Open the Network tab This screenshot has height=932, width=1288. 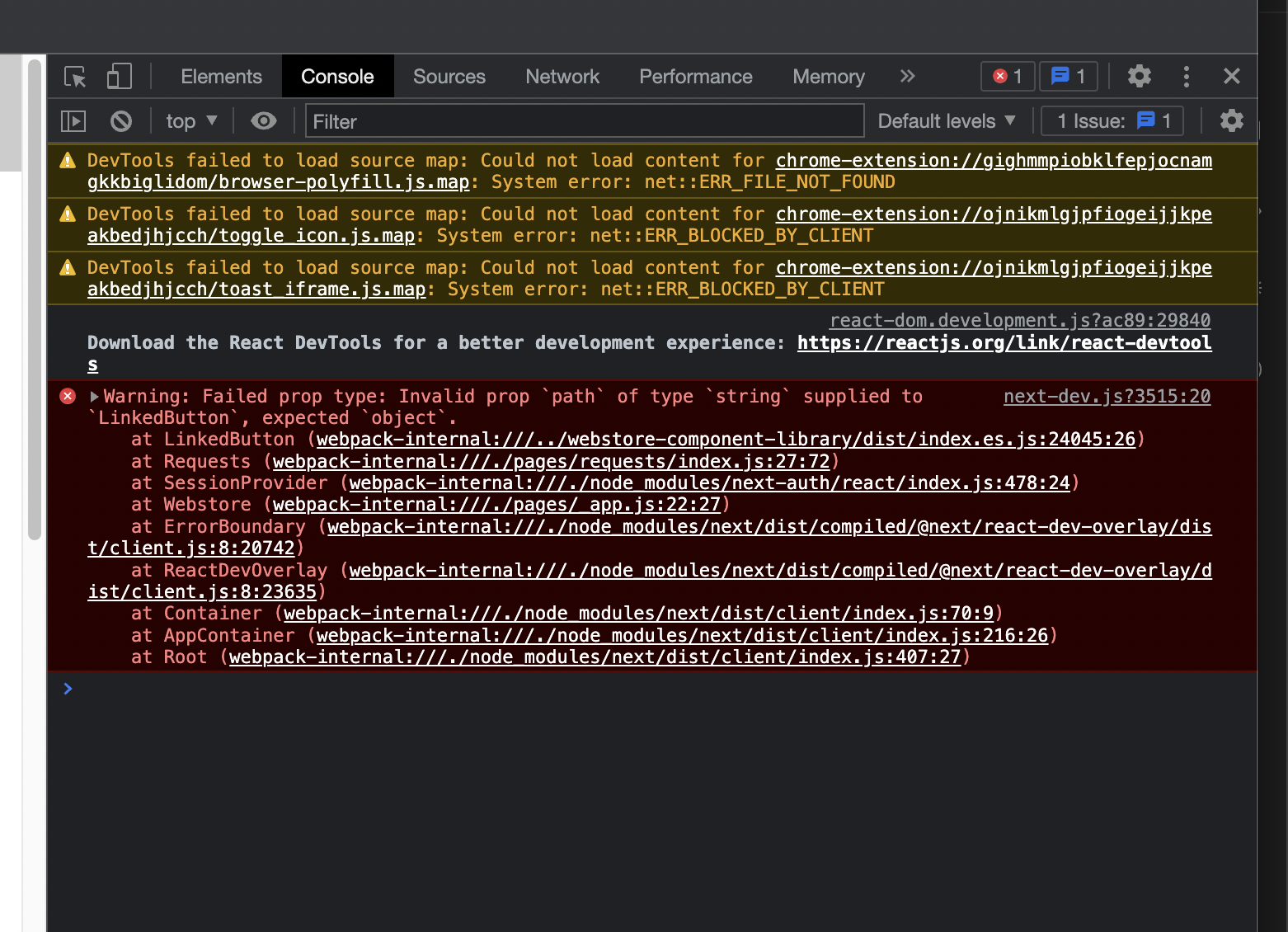[562, 77]
